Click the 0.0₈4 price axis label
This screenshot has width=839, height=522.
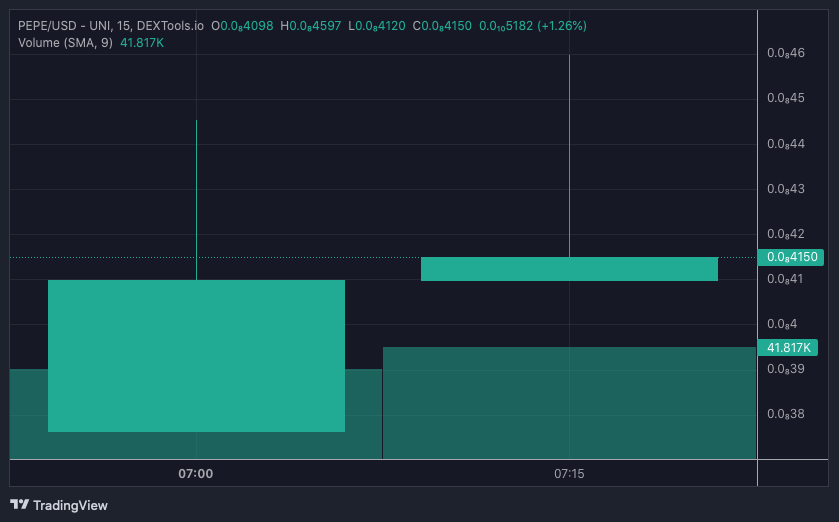(782, 324)
